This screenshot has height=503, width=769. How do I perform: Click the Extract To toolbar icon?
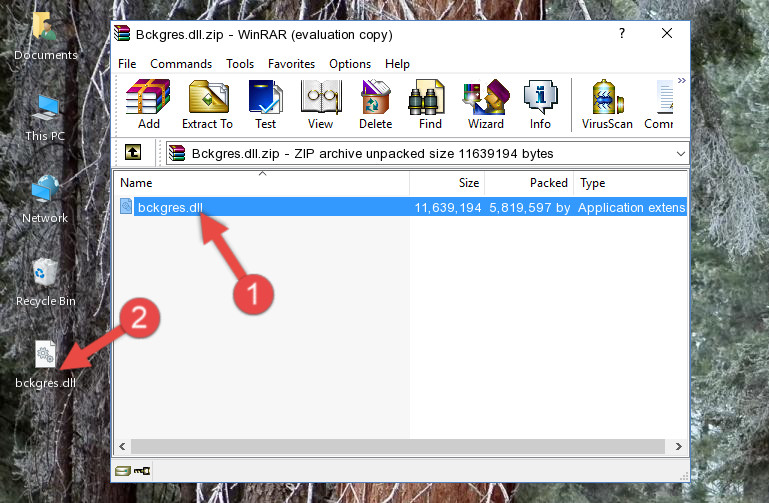tap(207, 104)
